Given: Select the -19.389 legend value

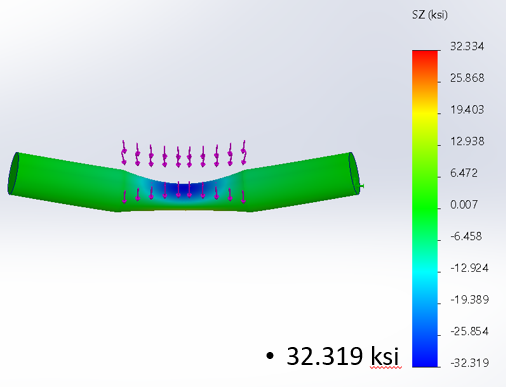Looking at the screenshot, I should [x=469, y=300].
